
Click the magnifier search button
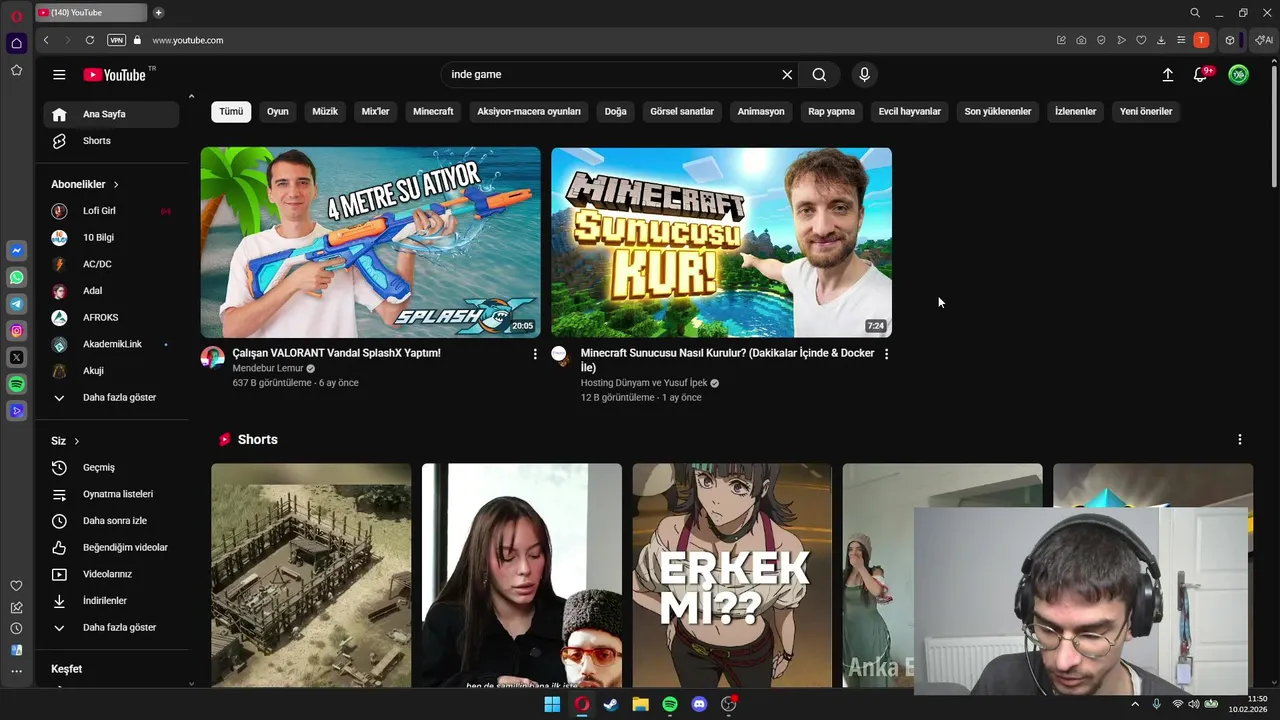819,75
